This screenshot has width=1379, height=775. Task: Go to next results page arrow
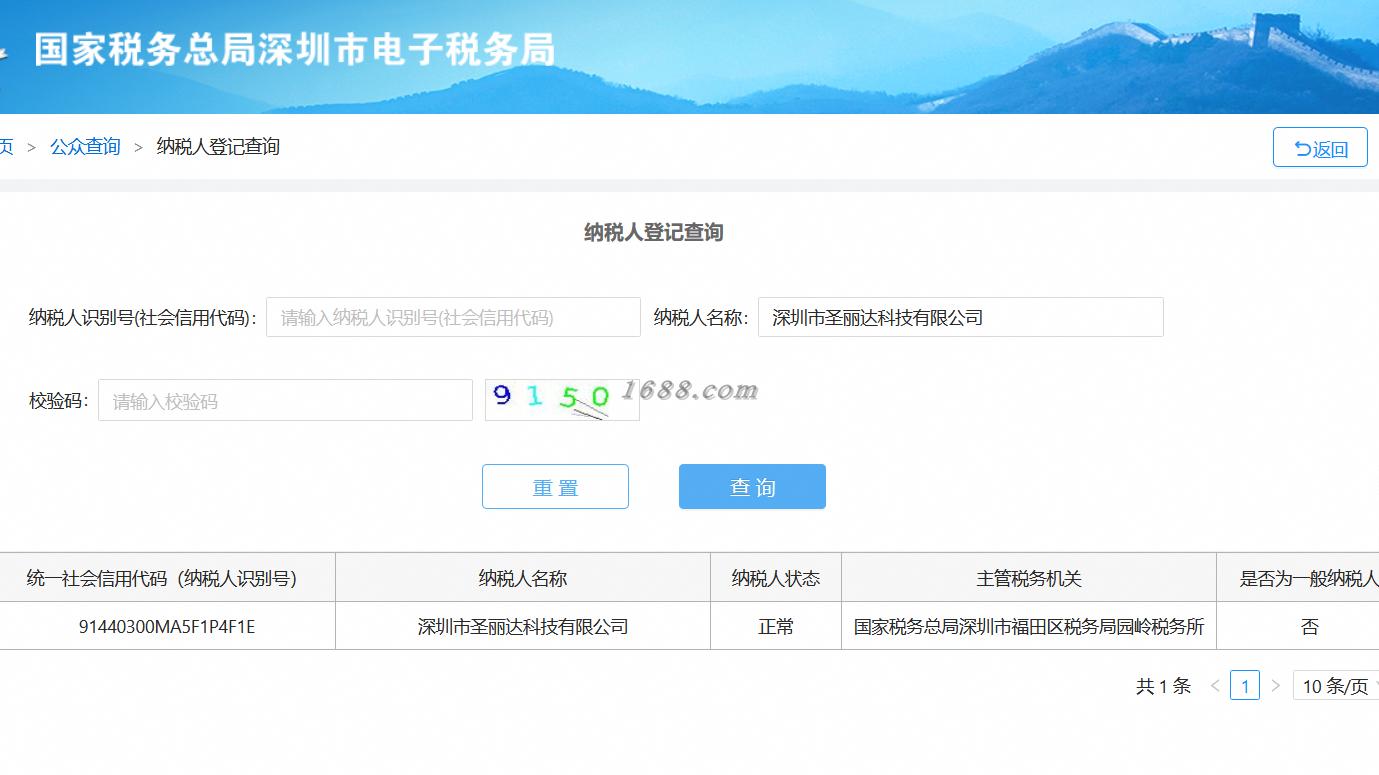(1275, 686)
